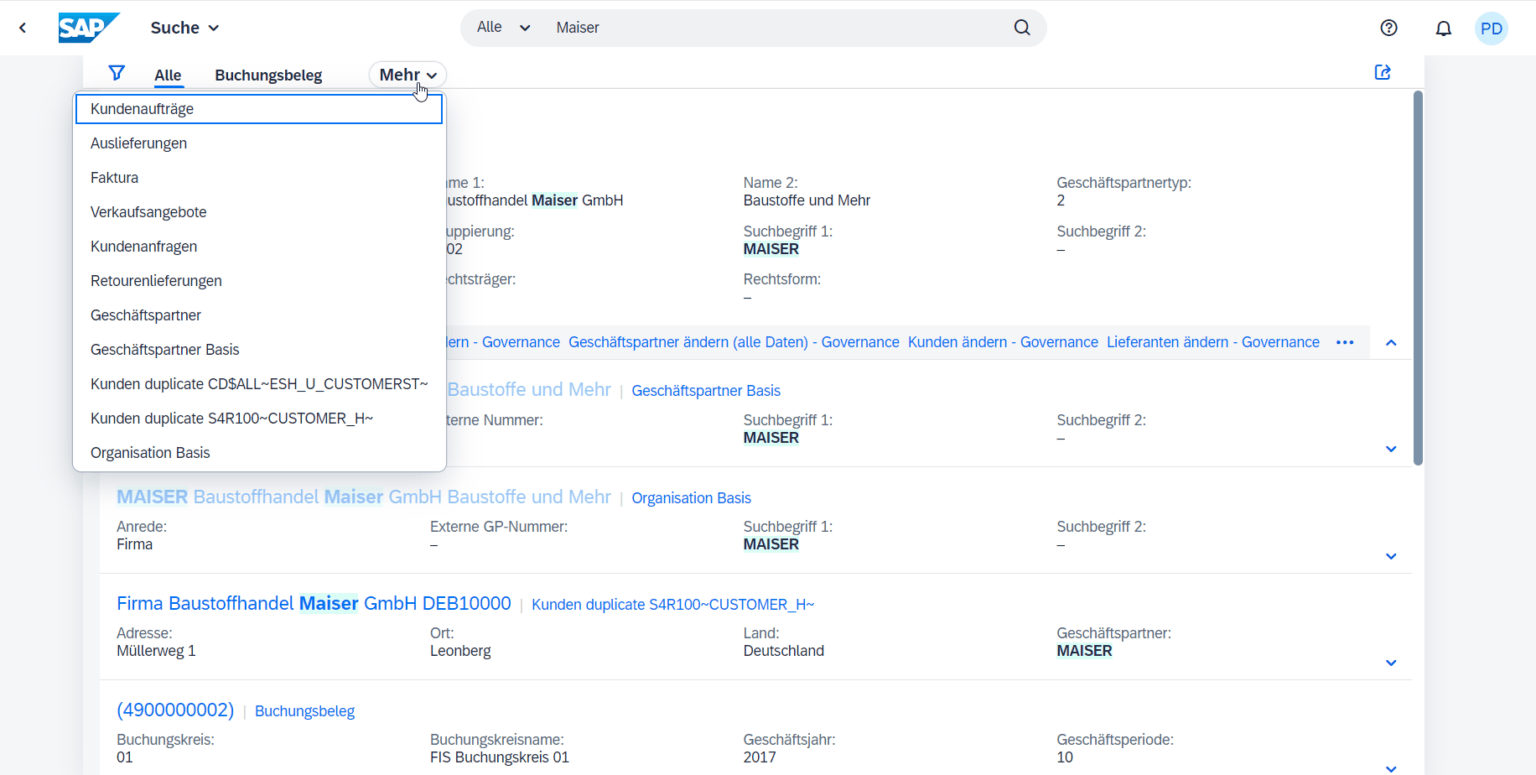The image size is (1536, 775).
Task: Click the Geschäftspartner Basis category link
Action: (x=706, y=391)
